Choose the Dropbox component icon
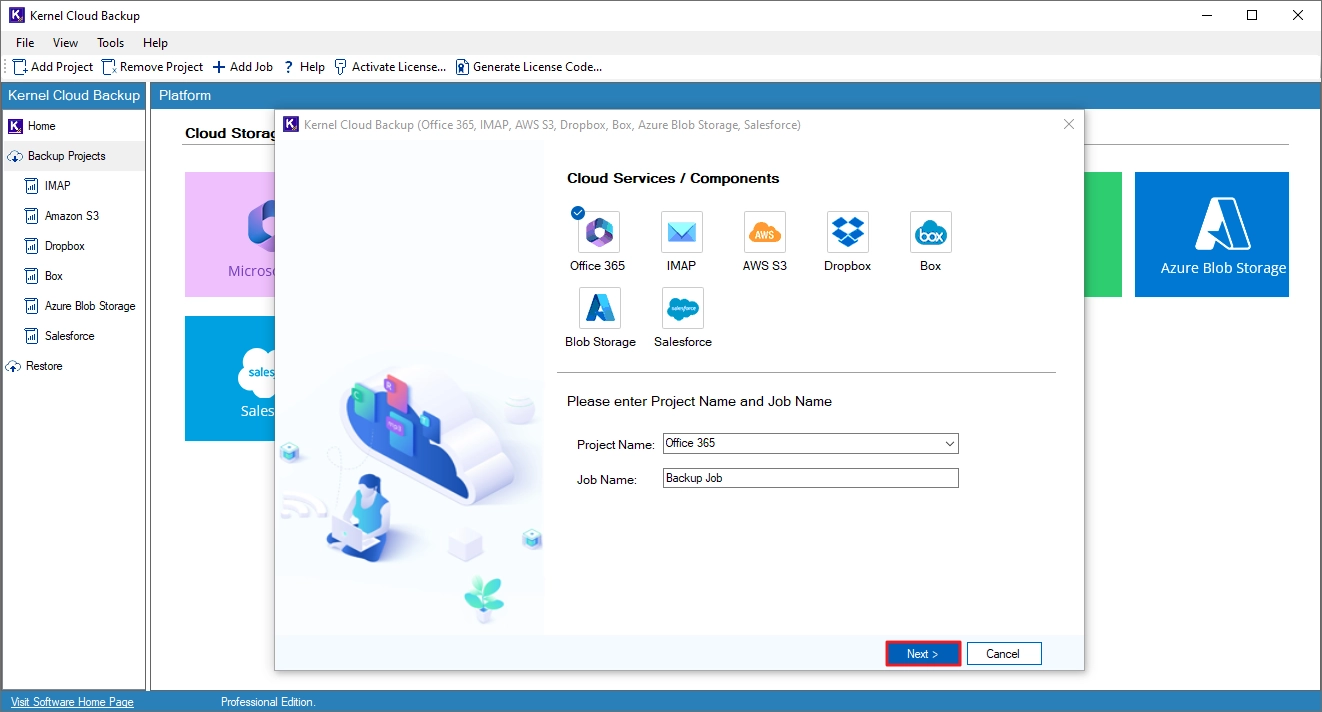The image size is (1322, 712). tap(848, 232)
